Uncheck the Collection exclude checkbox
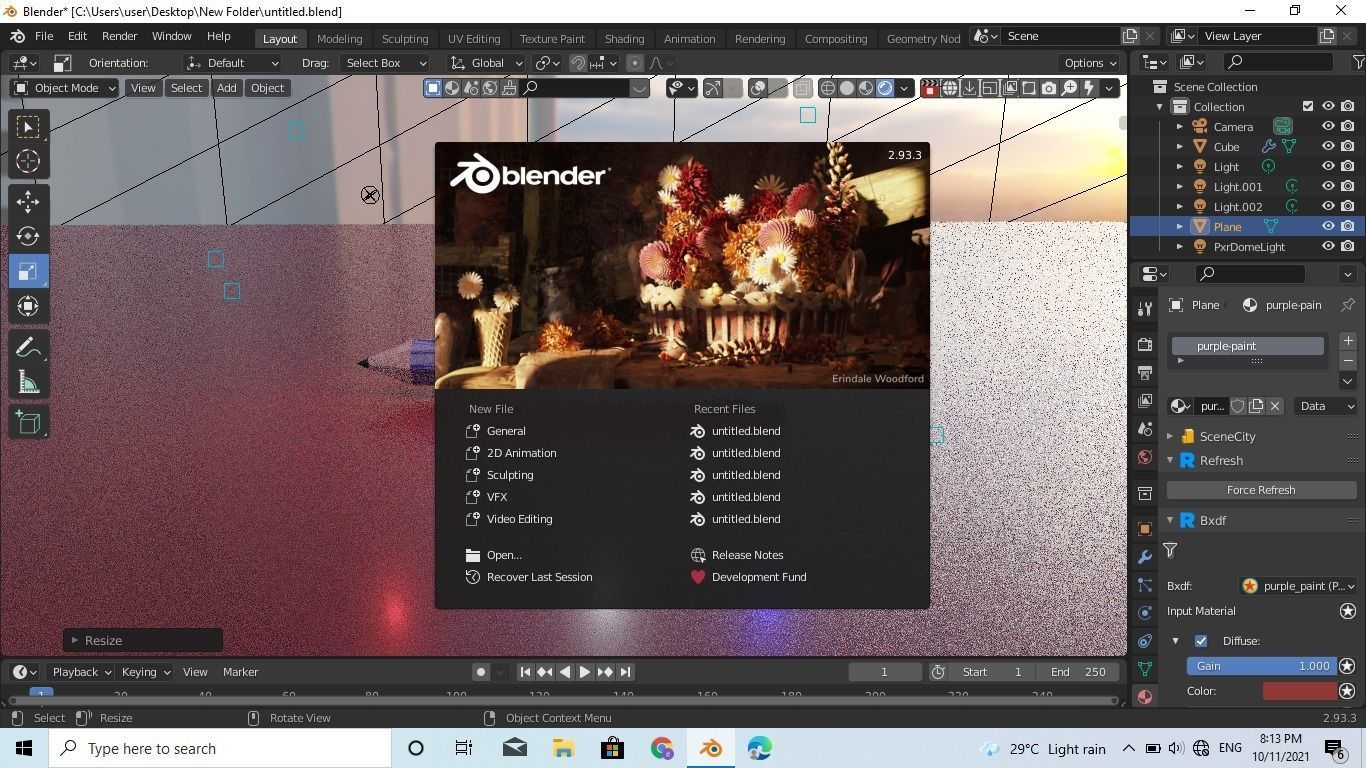Image resolution: width=1366 pixels, height=768 pixels. click(1308, 107)
